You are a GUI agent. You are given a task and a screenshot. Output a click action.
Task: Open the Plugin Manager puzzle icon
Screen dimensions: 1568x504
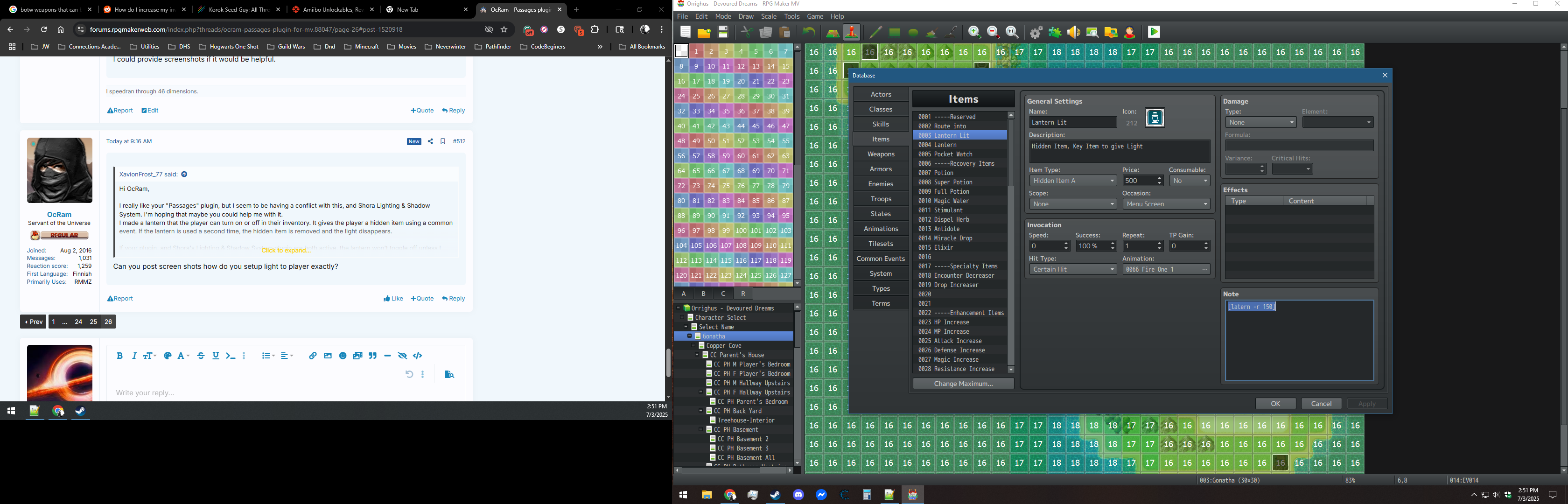(x=1055, y=32)
